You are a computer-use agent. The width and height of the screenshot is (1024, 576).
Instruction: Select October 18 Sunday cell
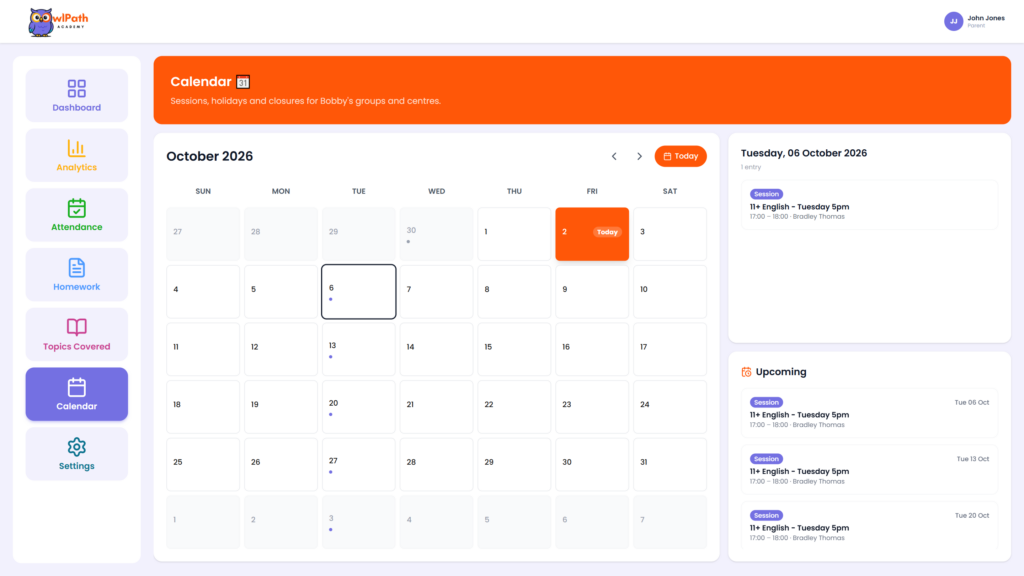pyautogui.click(x=203, y=407)
